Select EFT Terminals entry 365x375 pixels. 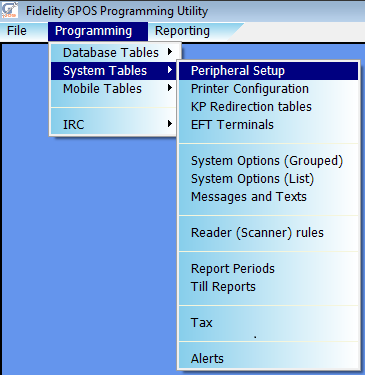click(269, 125)
